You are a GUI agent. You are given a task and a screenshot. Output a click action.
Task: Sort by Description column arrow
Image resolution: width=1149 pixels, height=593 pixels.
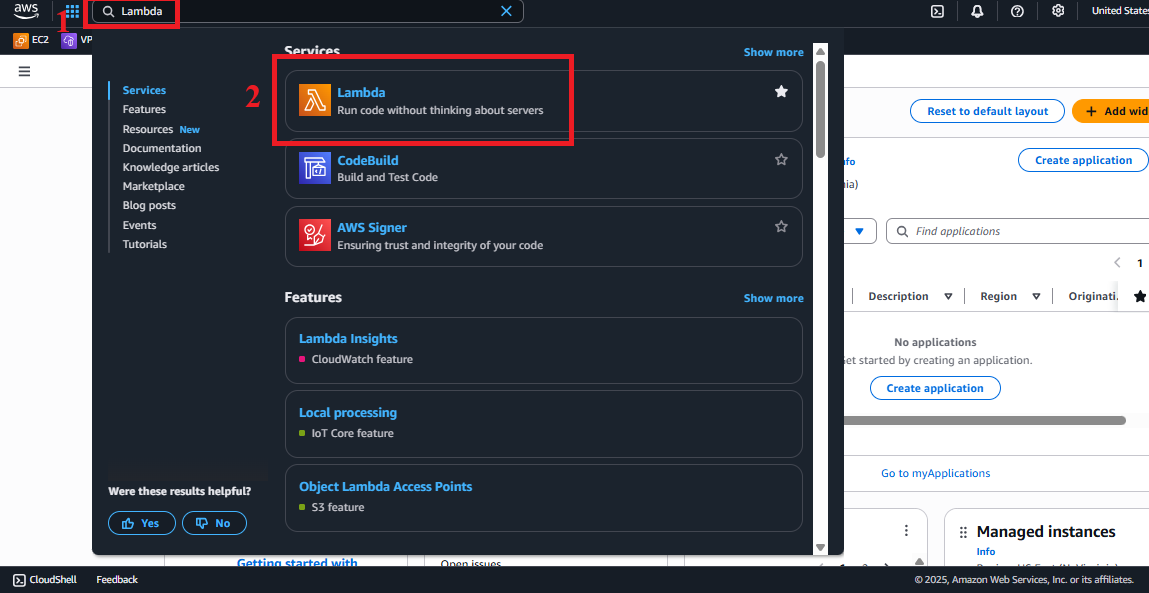(948, 297)
